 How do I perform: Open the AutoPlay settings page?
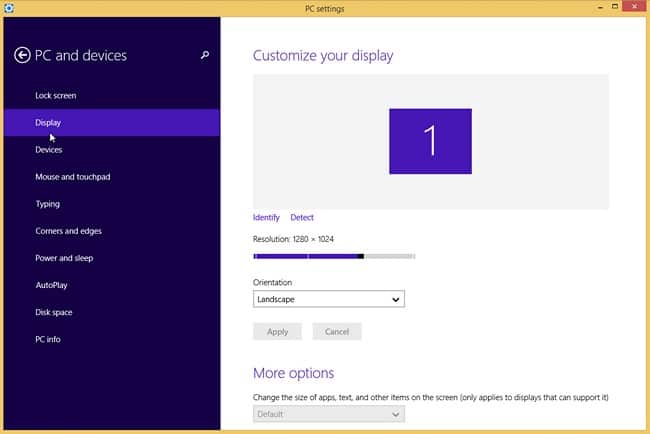pos(51,285)
